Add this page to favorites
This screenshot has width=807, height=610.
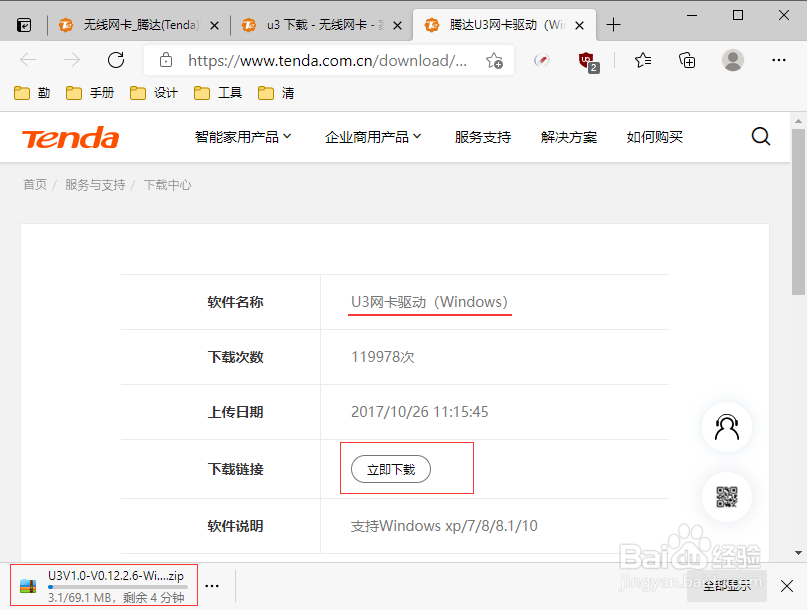[x=495, y=61]
